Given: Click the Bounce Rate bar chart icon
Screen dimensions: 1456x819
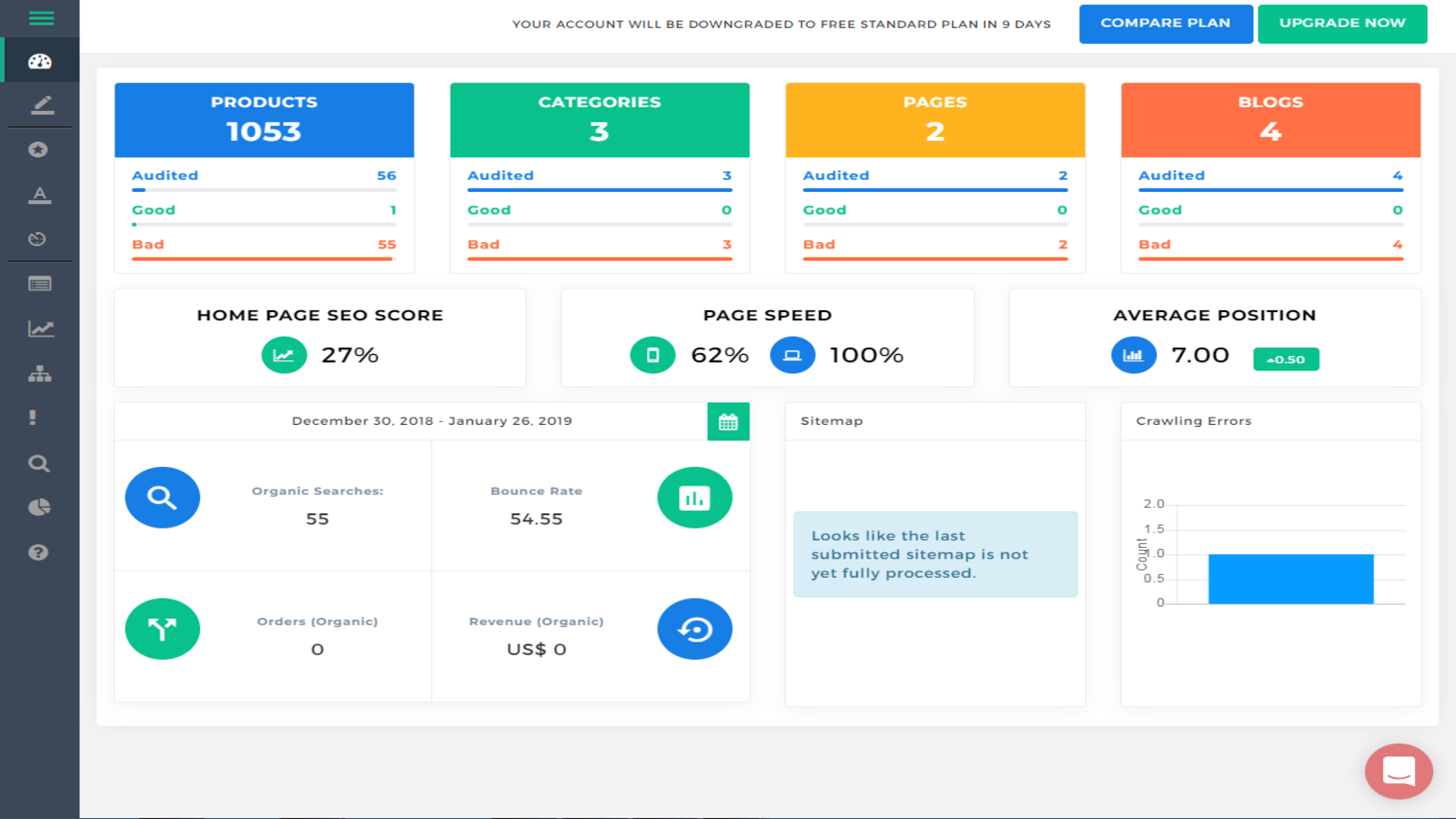Looking at the screenshot, I should pos(694,498).
